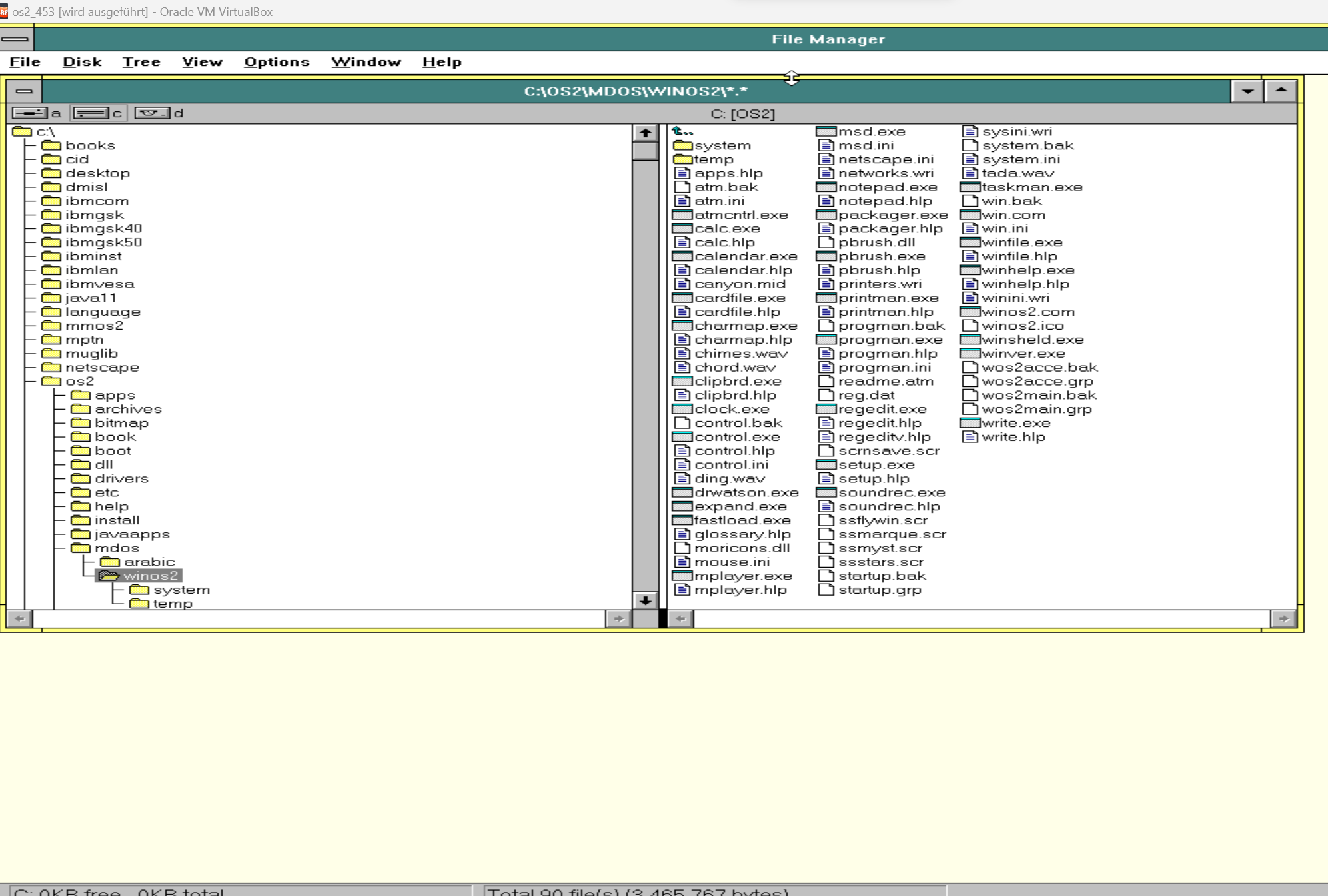The image size is (1328, 896).
Task: Click file pane scroll left arrow
Action: [x=680, y=619]
